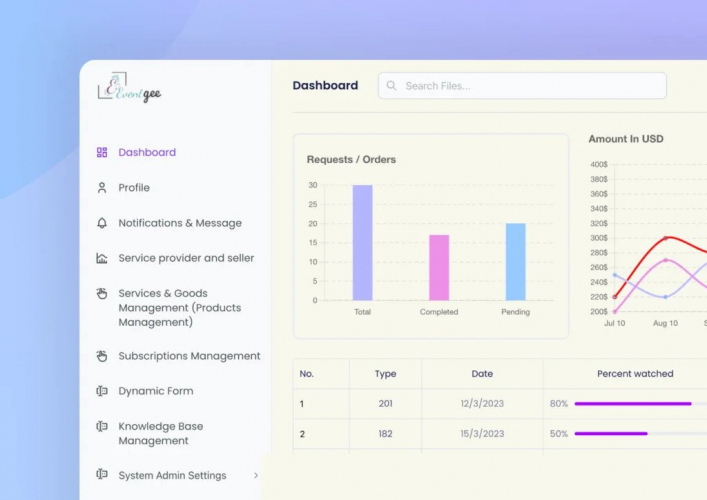Click the Profile person icon
Screen dimensions: 707x500
point(102,188)
